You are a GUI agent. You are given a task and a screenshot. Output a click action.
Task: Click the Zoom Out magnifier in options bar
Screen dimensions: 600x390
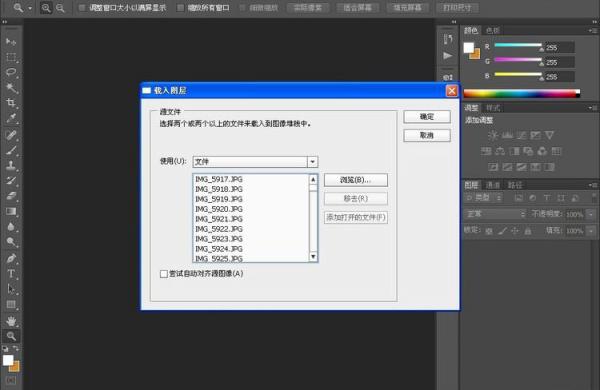point(60,8)
